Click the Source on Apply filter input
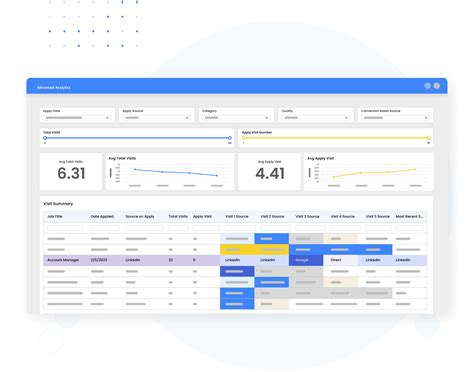This screenshot has width=474, height=372. click(144, 228)
